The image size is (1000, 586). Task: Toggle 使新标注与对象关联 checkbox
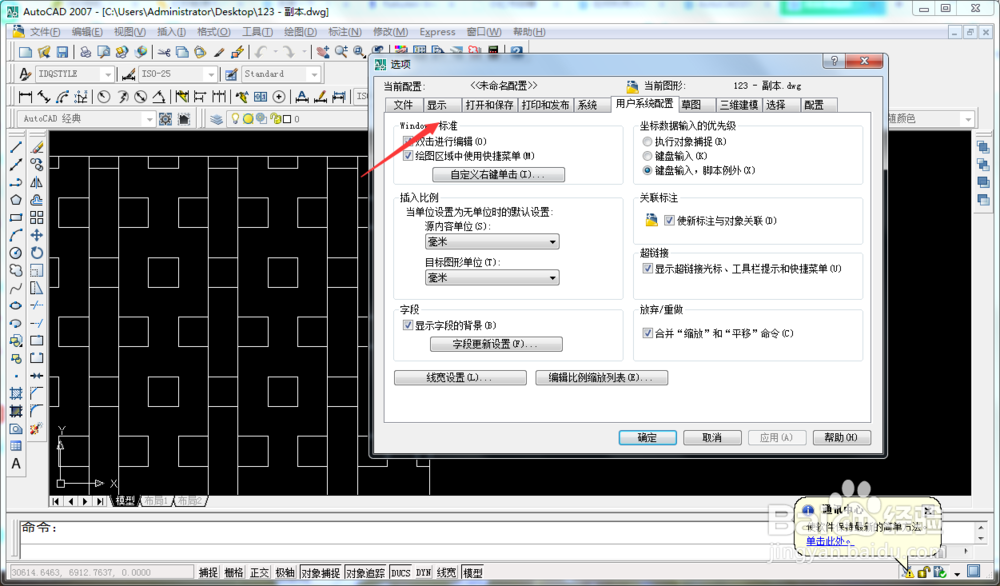click(x=669, y=221)
